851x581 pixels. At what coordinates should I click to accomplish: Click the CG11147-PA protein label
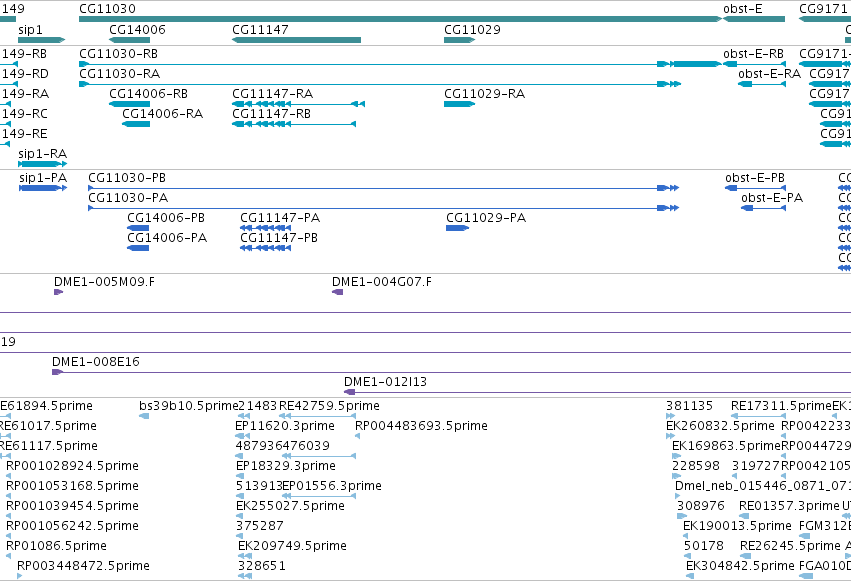pos(280,218)
